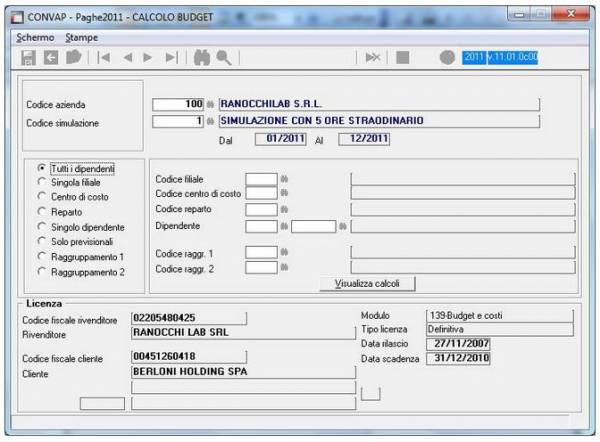Click Codice fiscale cliente value 00451260418
This screenshot has height=442, width=600.
coord(189,357)
